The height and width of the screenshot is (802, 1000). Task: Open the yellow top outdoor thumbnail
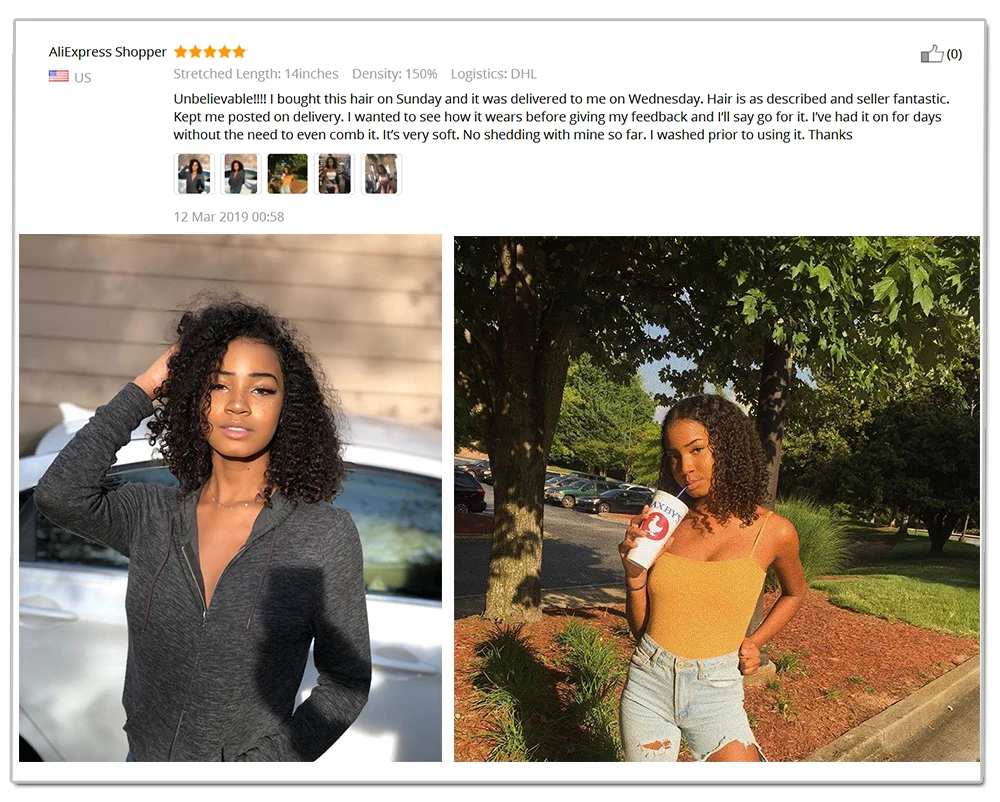click(x=288, y=173)
